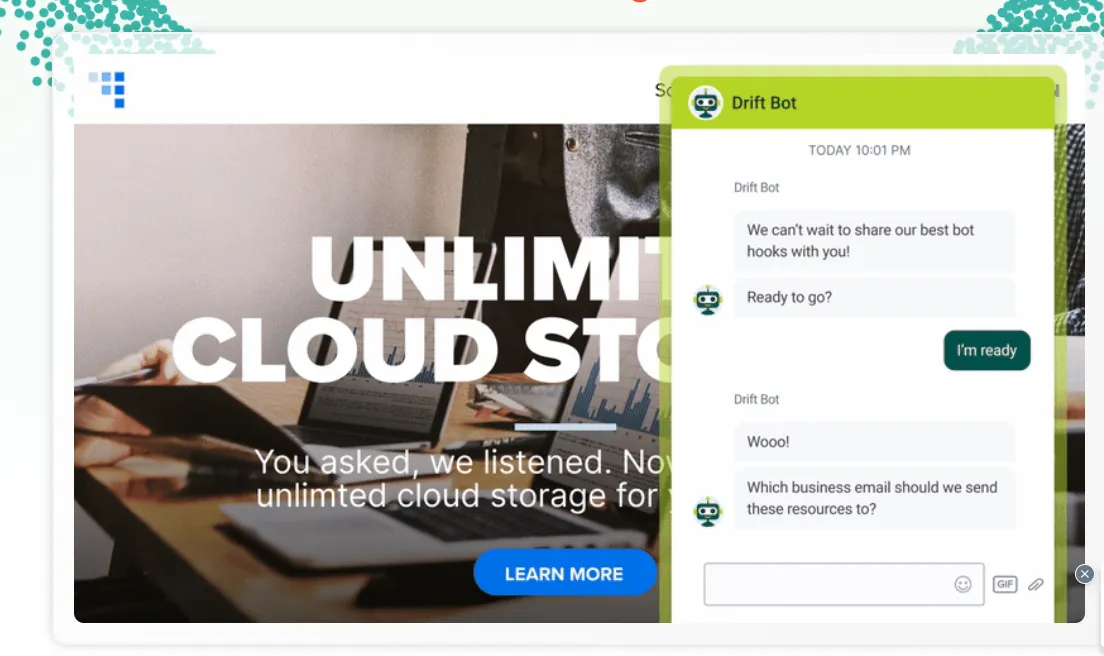Click bot avatar beside 'Ready to go?'
Viewport: 1104px width, 656px height.
tap(708, 300)
